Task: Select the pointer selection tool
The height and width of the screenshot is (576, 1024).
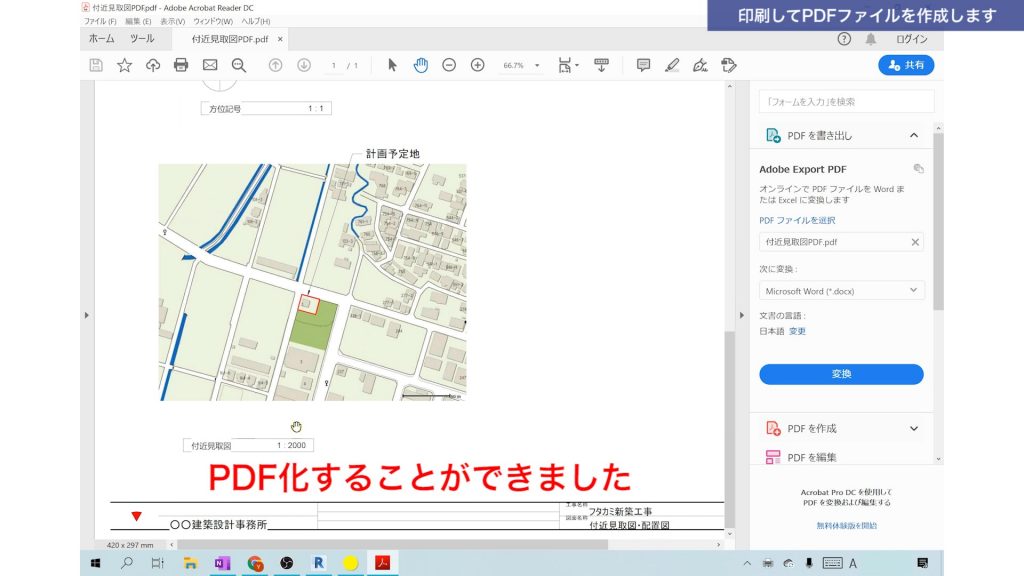Action: point(391,65)
